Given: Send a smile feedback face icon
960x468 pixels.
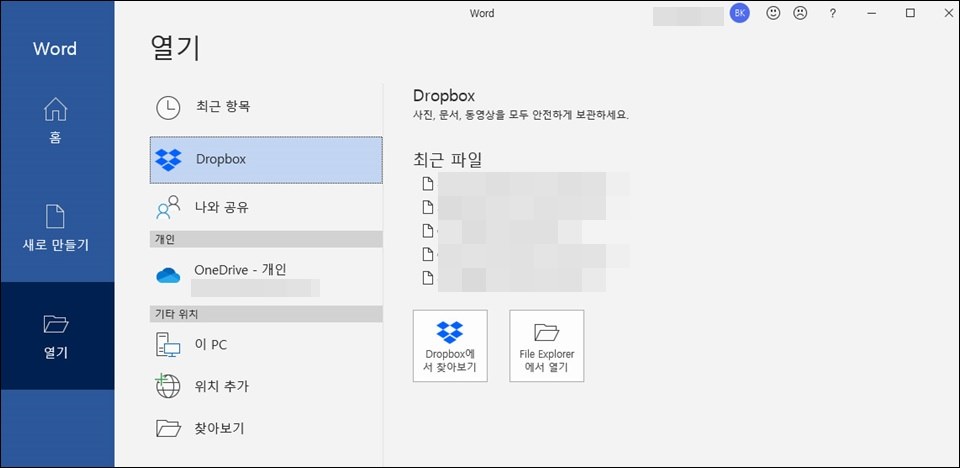Looking at the screenshot, I should pyautogui.click(x=773, y=13).
